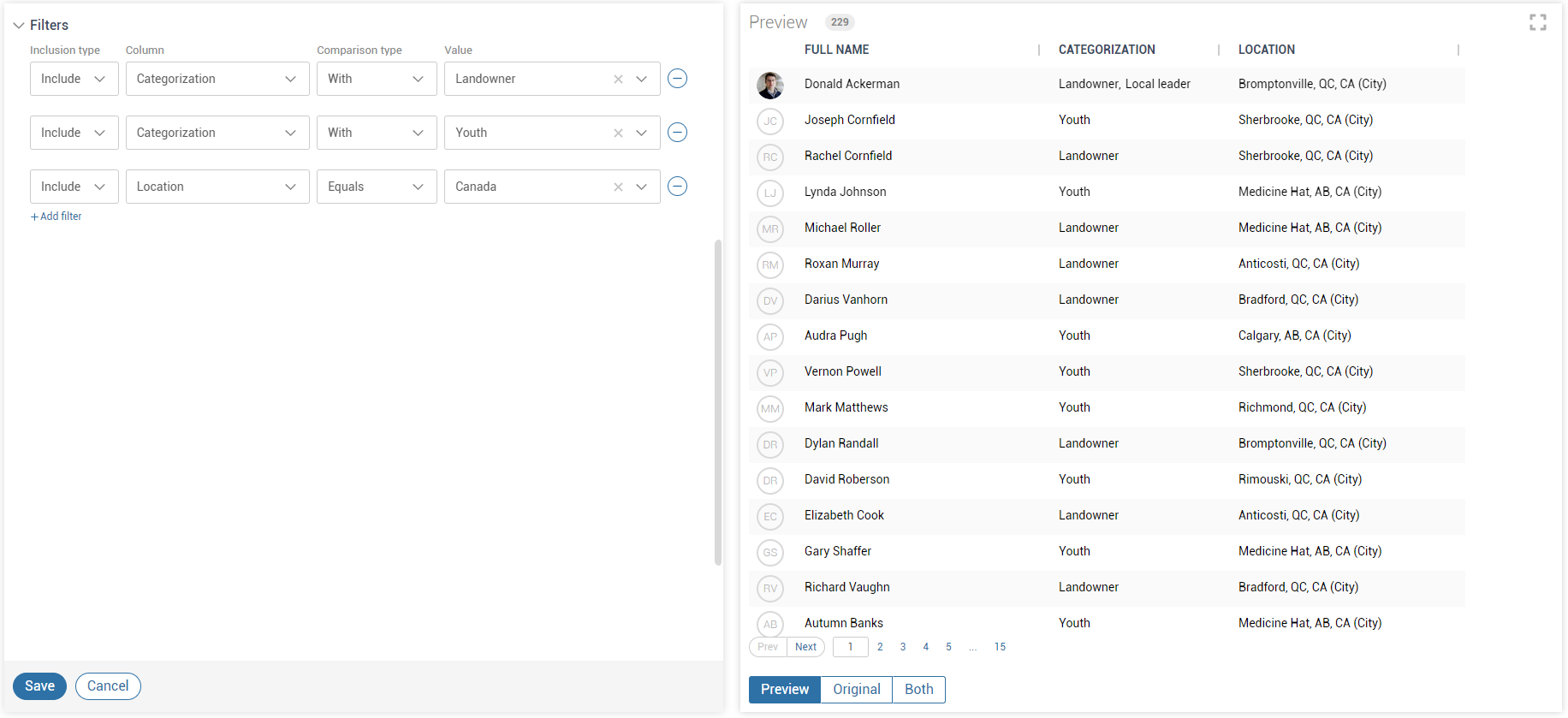Image resolution: width=1568 pixels, height=718 pixels.
Task: Add a new filter row
Action: click(56, 217)
